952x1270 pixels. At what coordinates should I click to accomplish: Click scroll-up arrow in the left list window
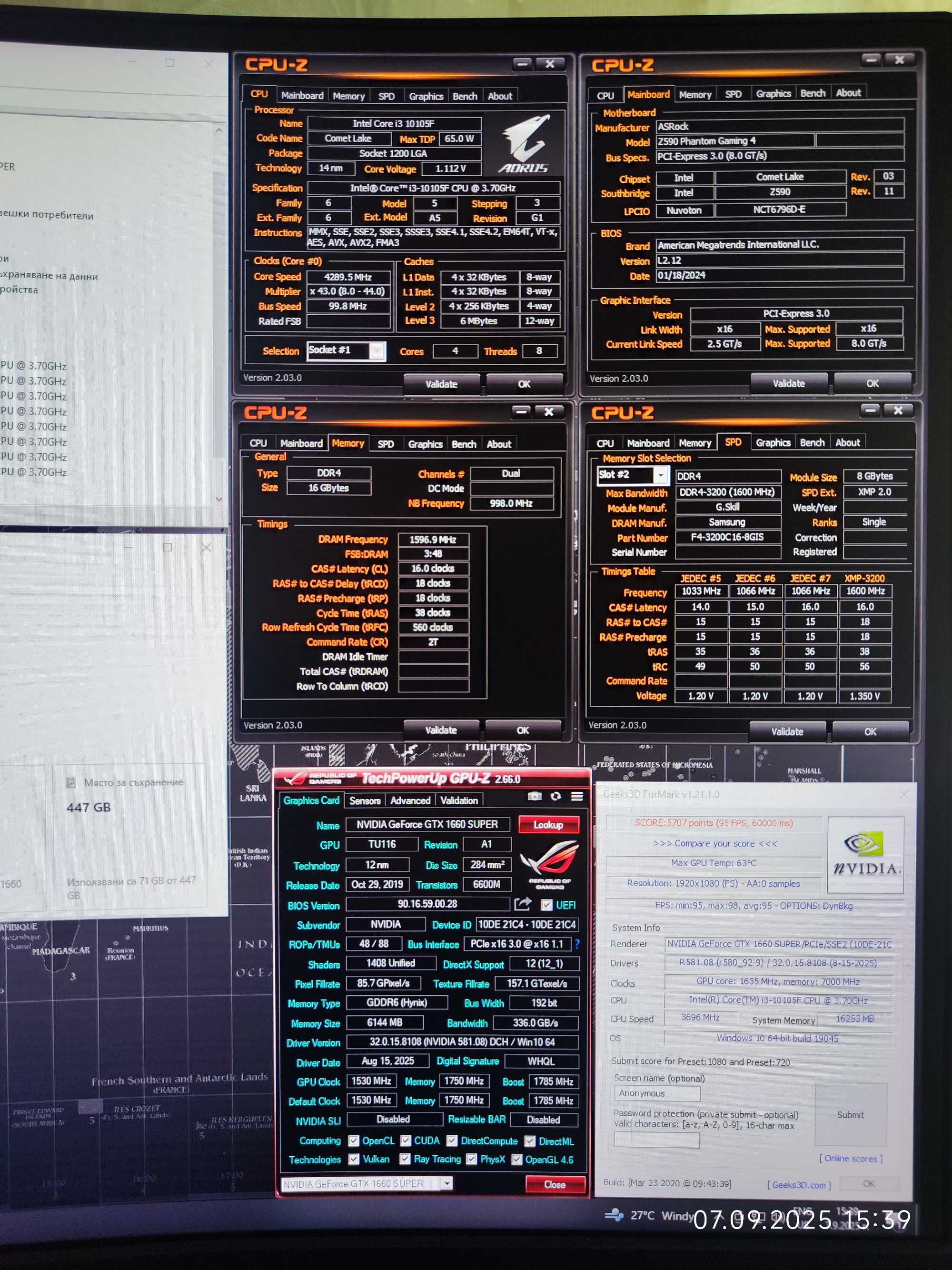(218, 130)
